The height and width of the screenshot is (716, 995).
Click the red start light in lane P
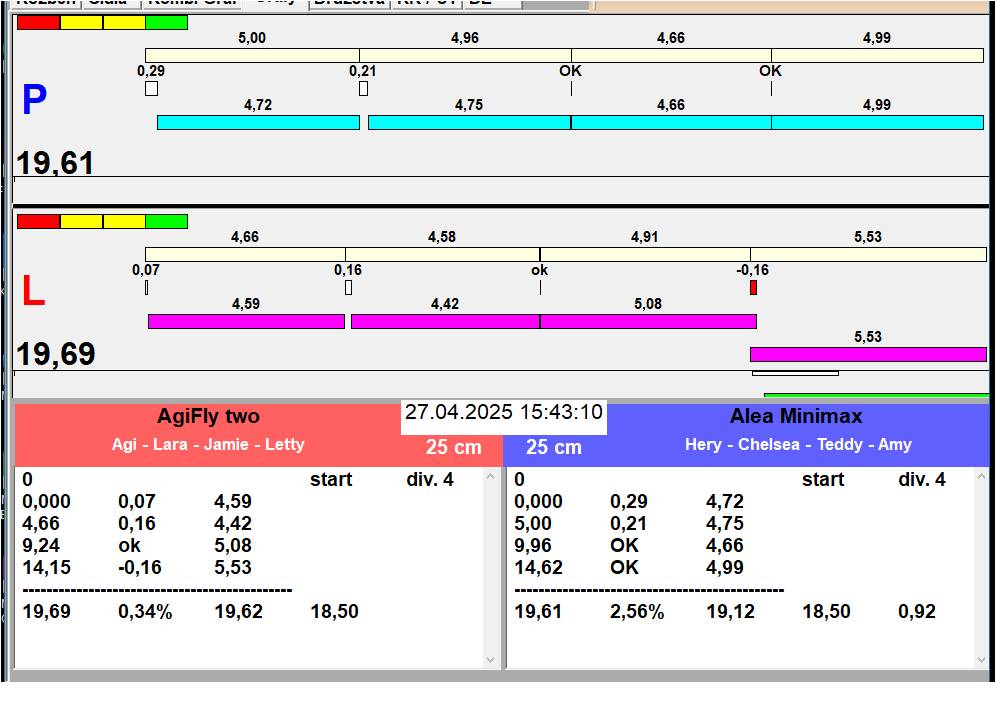pyautogui.click(x=38, y=22)
